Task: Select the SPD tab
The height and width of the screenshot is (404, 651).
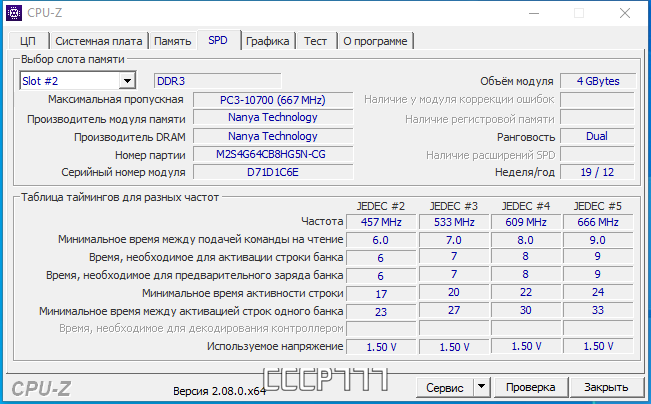Action: click(218, 40)
